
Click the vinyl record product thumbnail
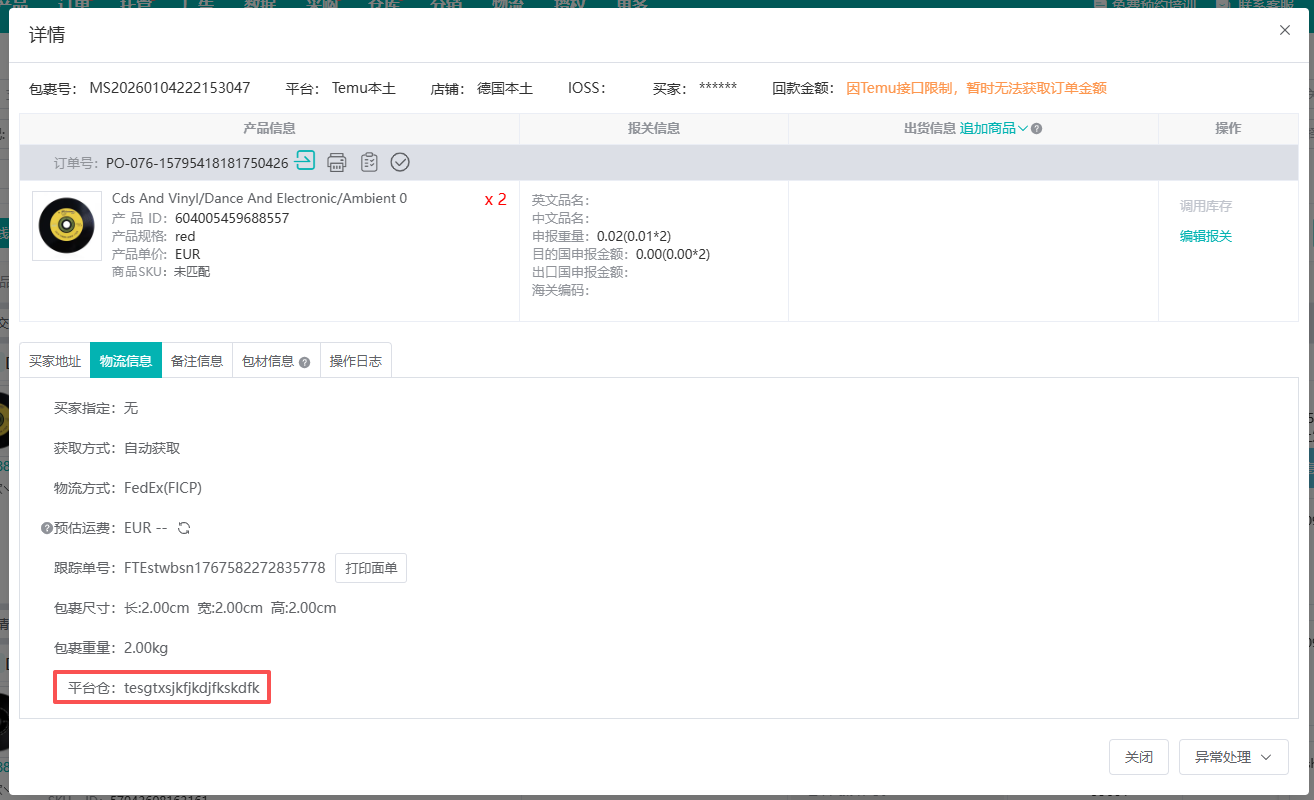point(67,226)
